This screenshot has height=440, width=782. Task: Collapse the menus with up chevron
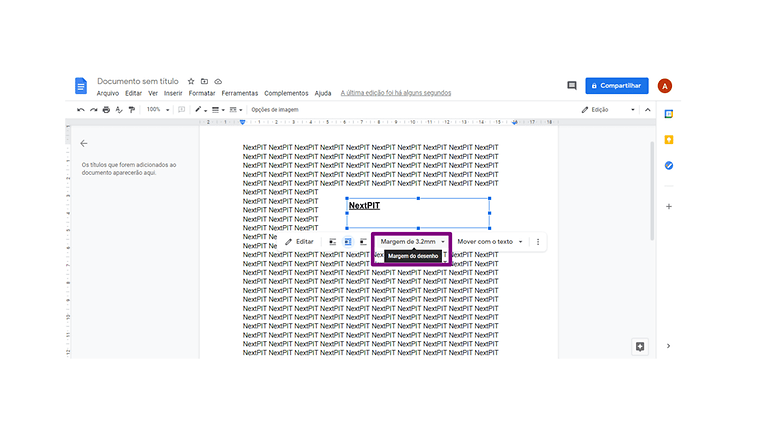tap(647, 110)
